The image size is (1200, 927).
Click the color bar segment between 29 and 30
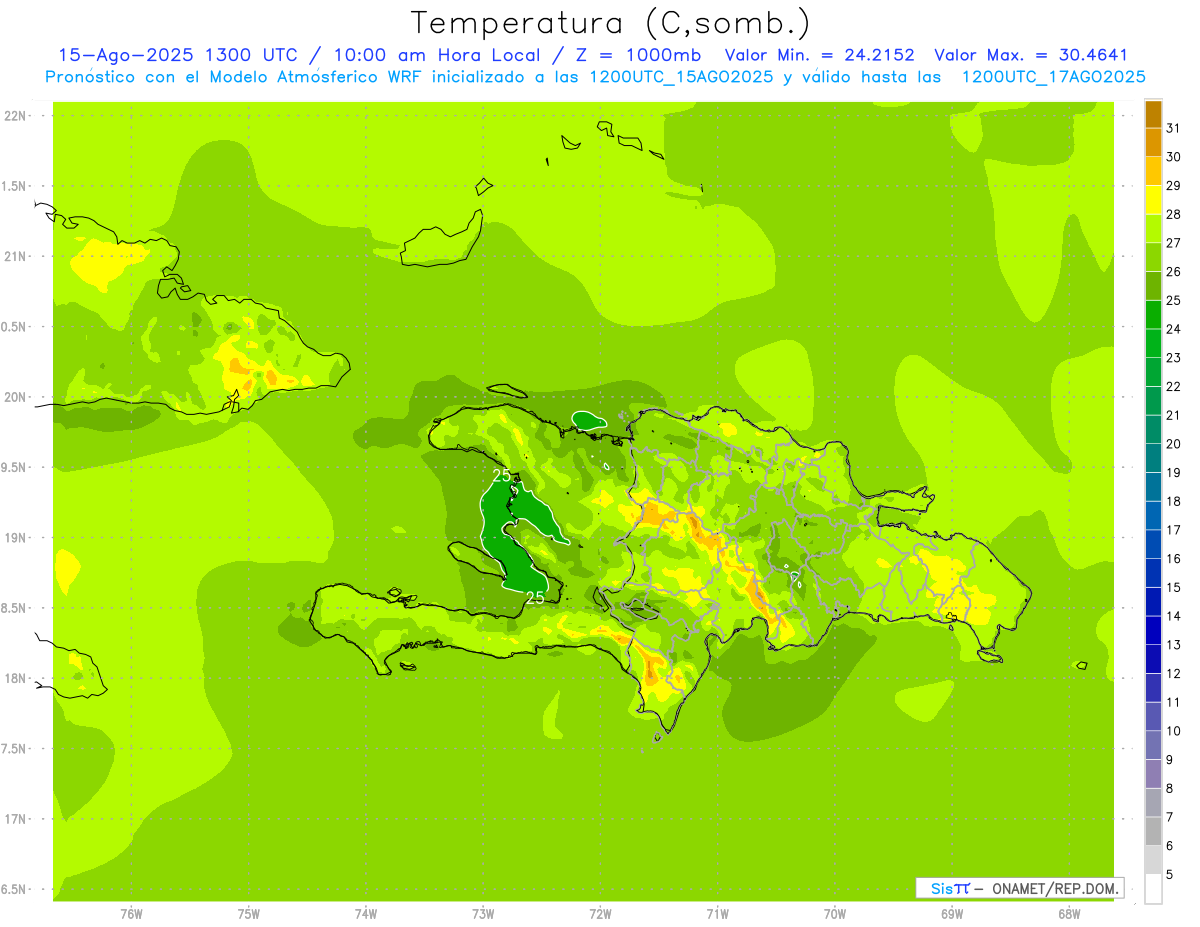(1153, 171)
